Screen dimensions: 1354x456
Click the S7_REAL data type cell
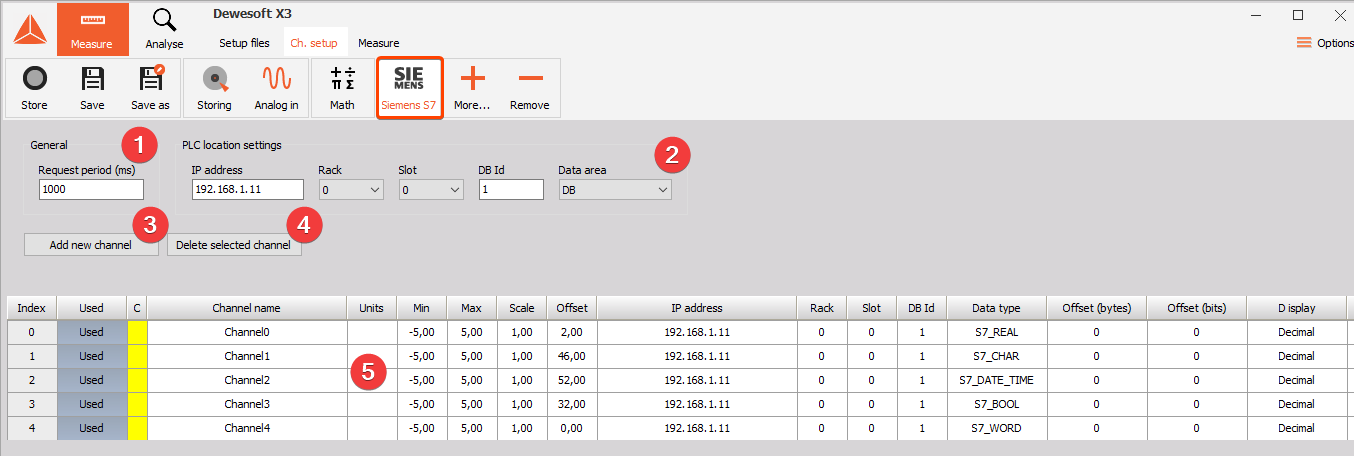[996, 332]
